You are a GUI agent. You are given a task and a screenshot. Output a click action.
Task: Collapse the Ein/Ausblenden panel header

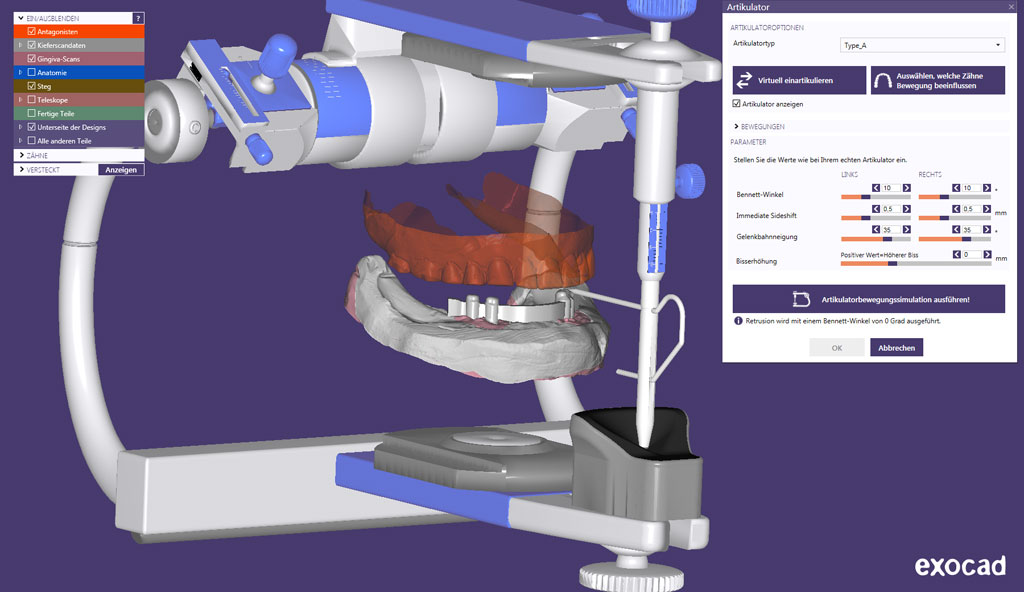tap(21, 18)
